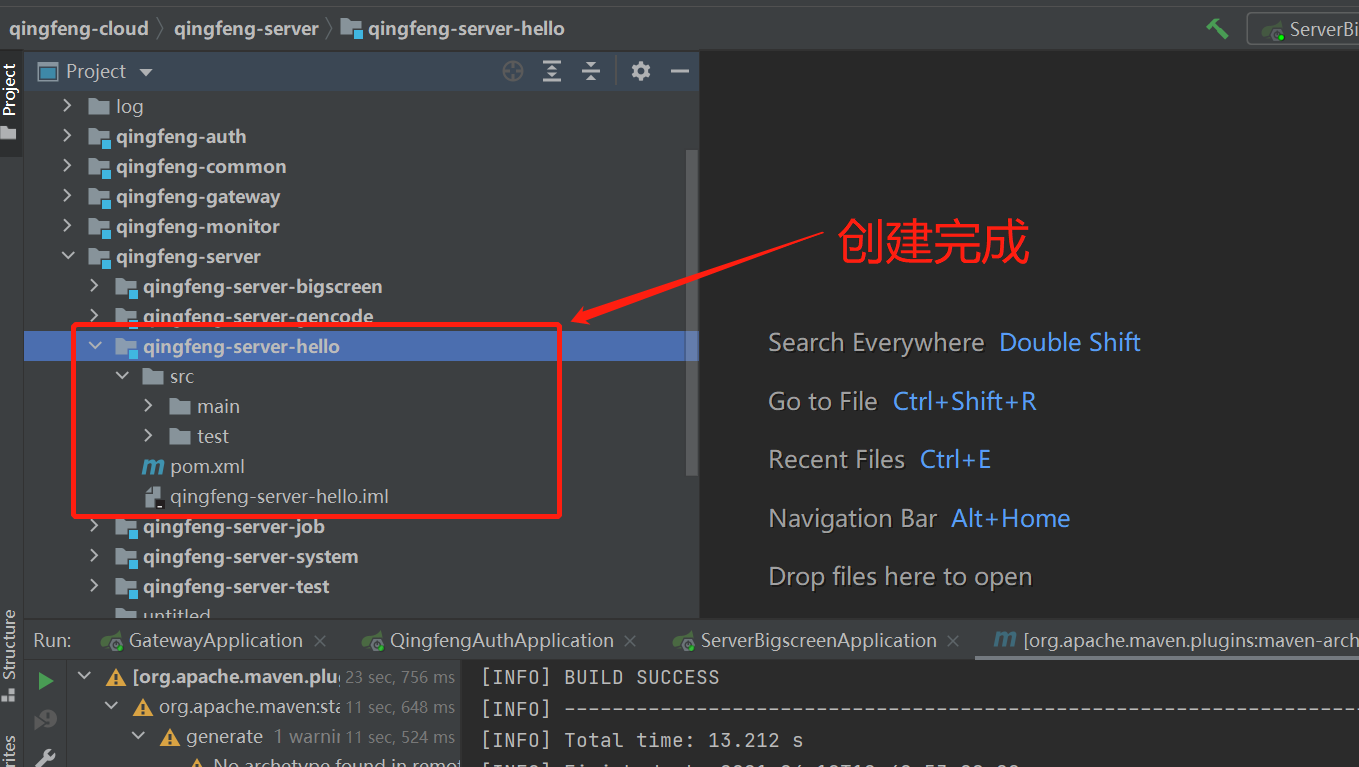Collapse the generate warning node
The width and height of the screenshot is (1359, 767).
point(139,736)
